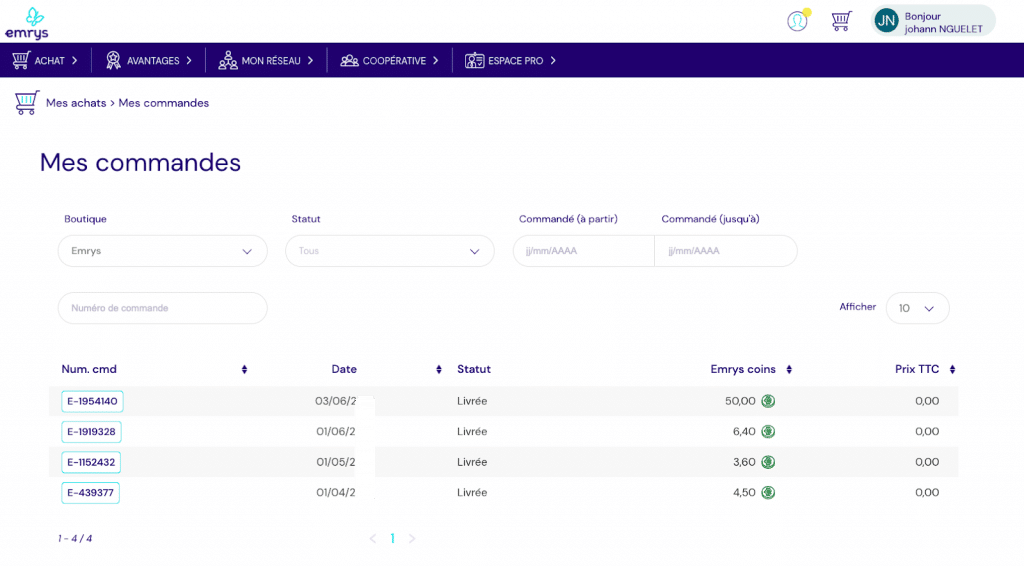This screenshot has height=566, width=1024.
Task: Click Bonjour johann NGUELET greeting
Action: pos(943,22)
